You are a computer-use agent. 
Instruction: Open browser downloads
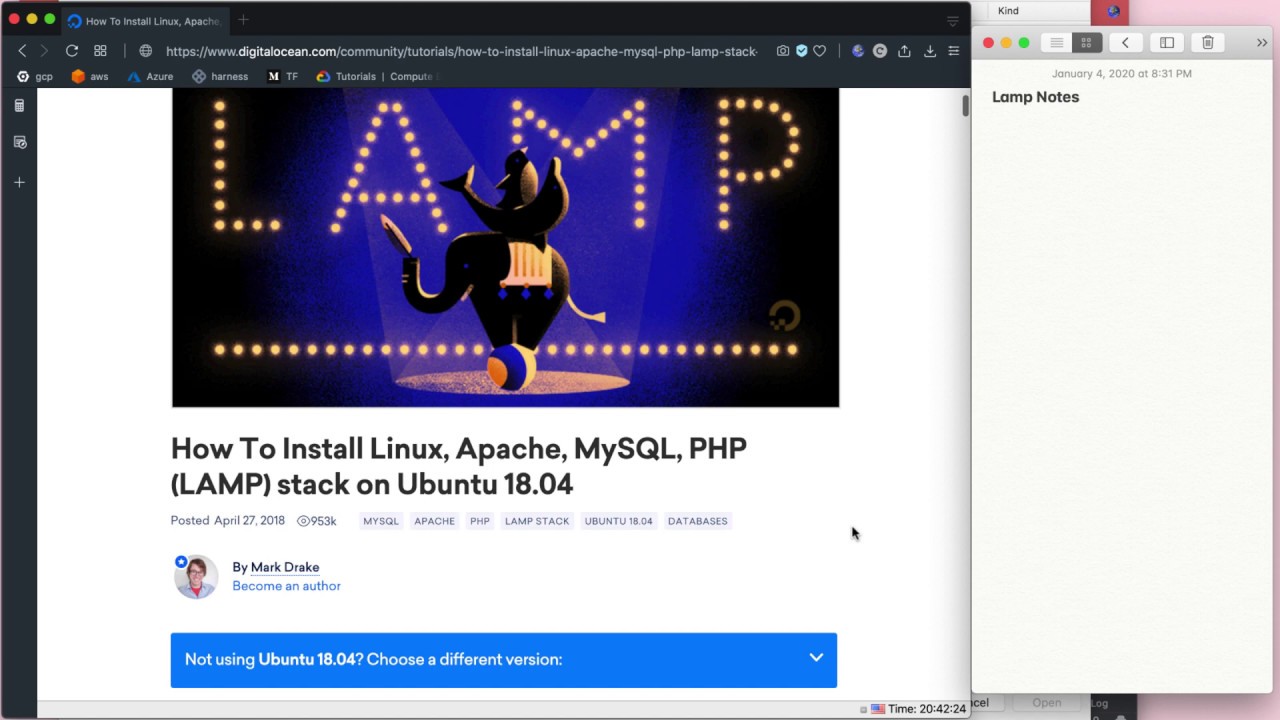(x=930, y=51)
